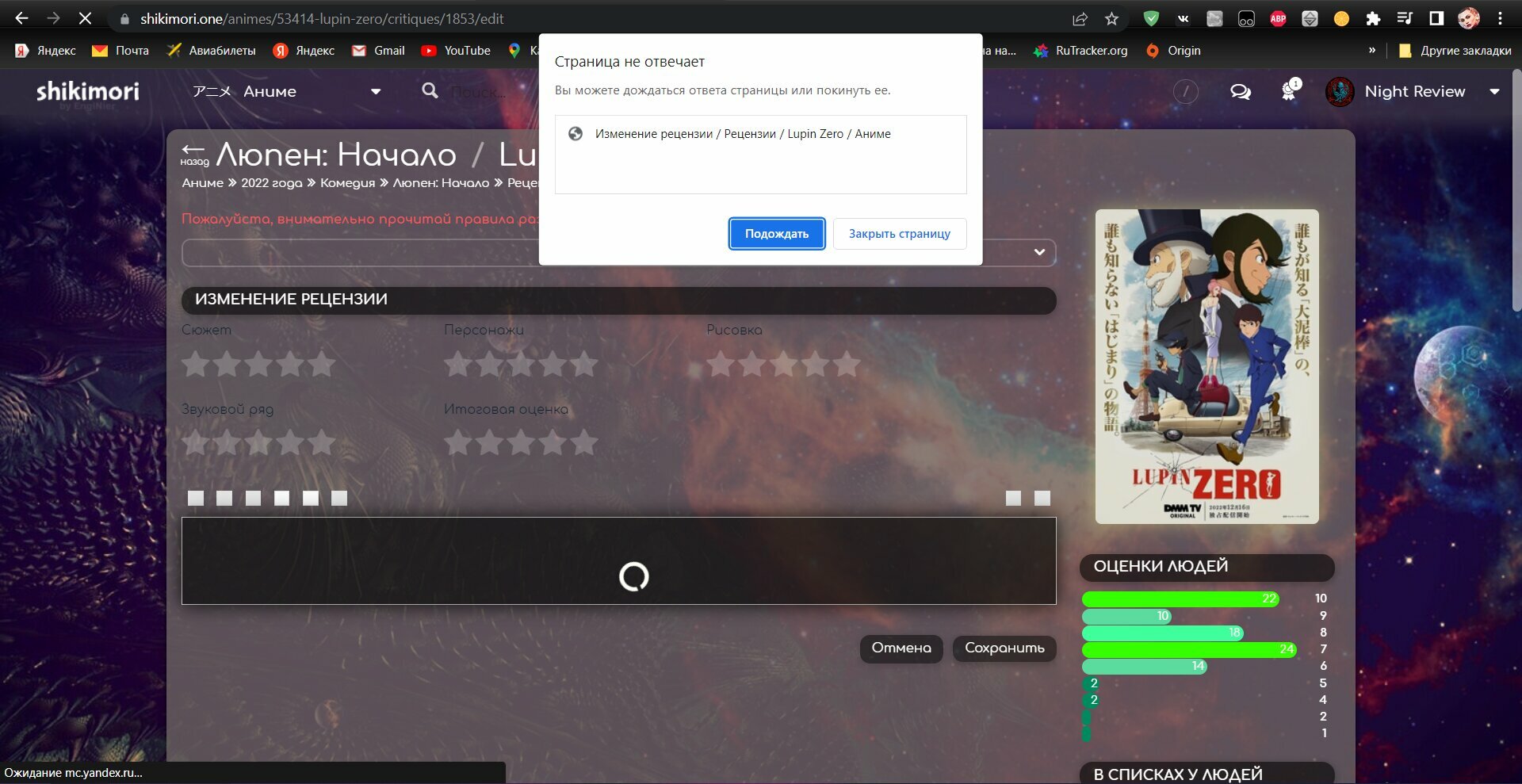Viewport: 1522px width, 784px height.
Task: Expand the Аниме section dropdown arrow
Action: click(376, 92)
